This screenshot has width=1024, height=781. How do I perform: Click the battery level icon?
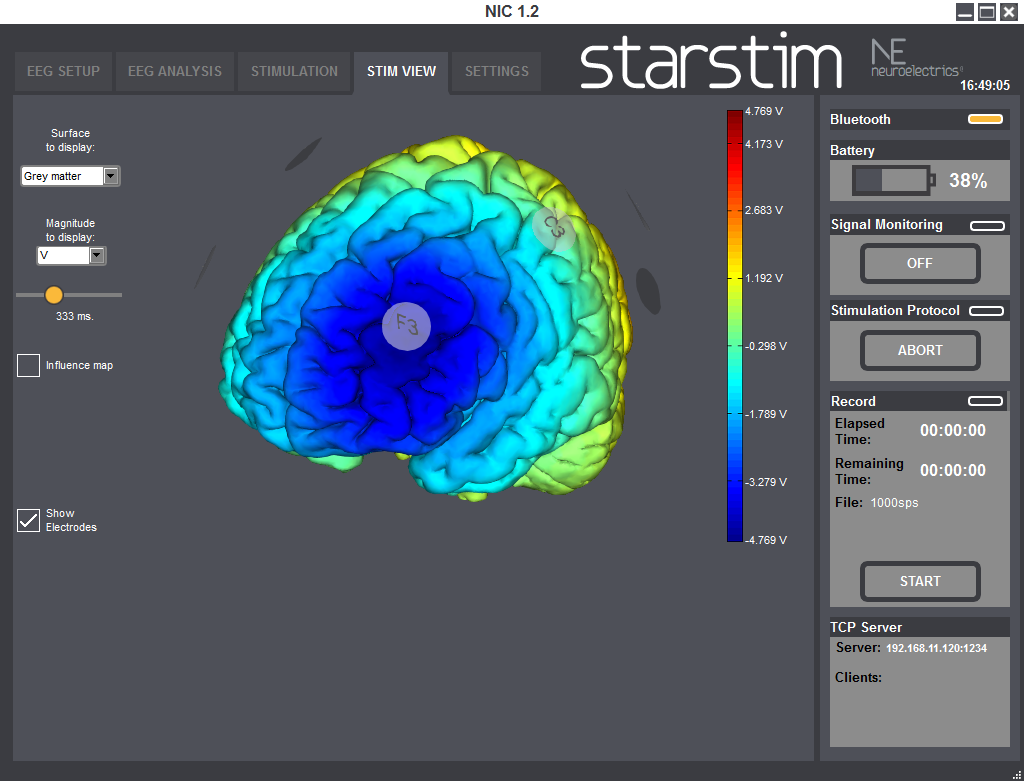click(893, 180)
